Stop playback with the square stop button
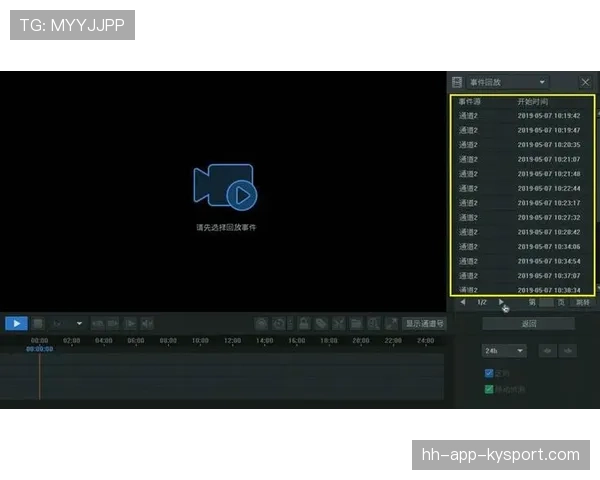Screen dimensions: 600x480 (x=38, y=324)
